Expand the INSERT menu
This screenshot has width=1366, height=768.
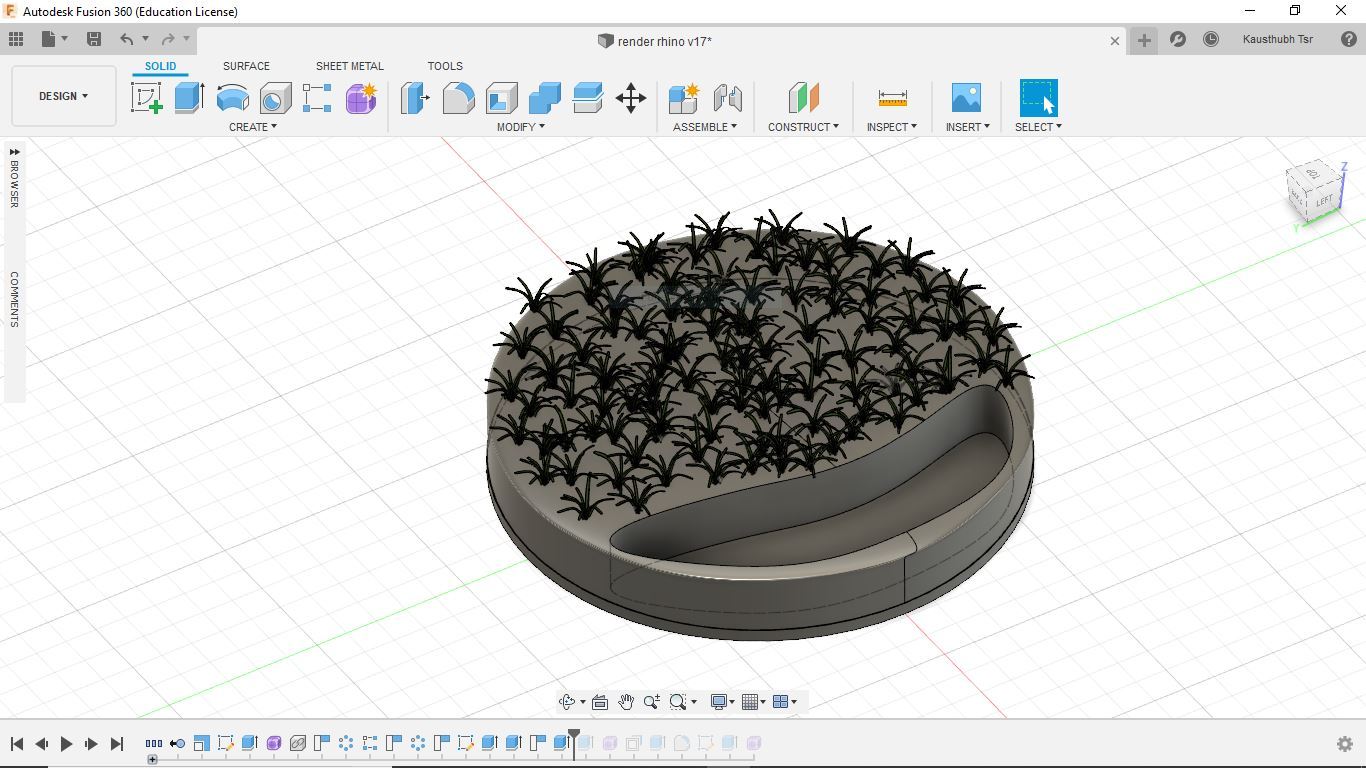(967, 127)
